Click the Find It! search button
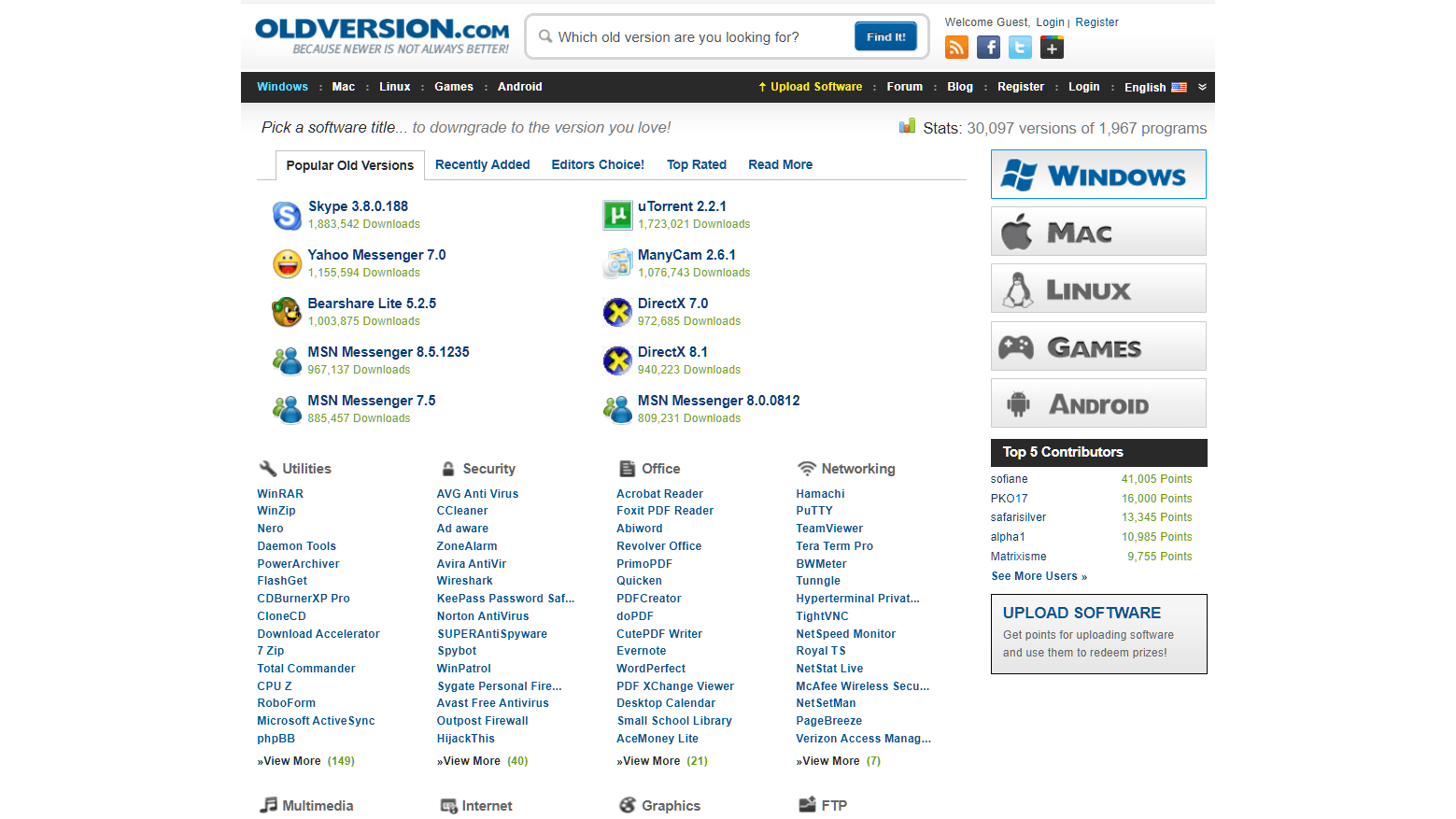The width and height of the screenshot is (1456, 819). coord(885,36)
